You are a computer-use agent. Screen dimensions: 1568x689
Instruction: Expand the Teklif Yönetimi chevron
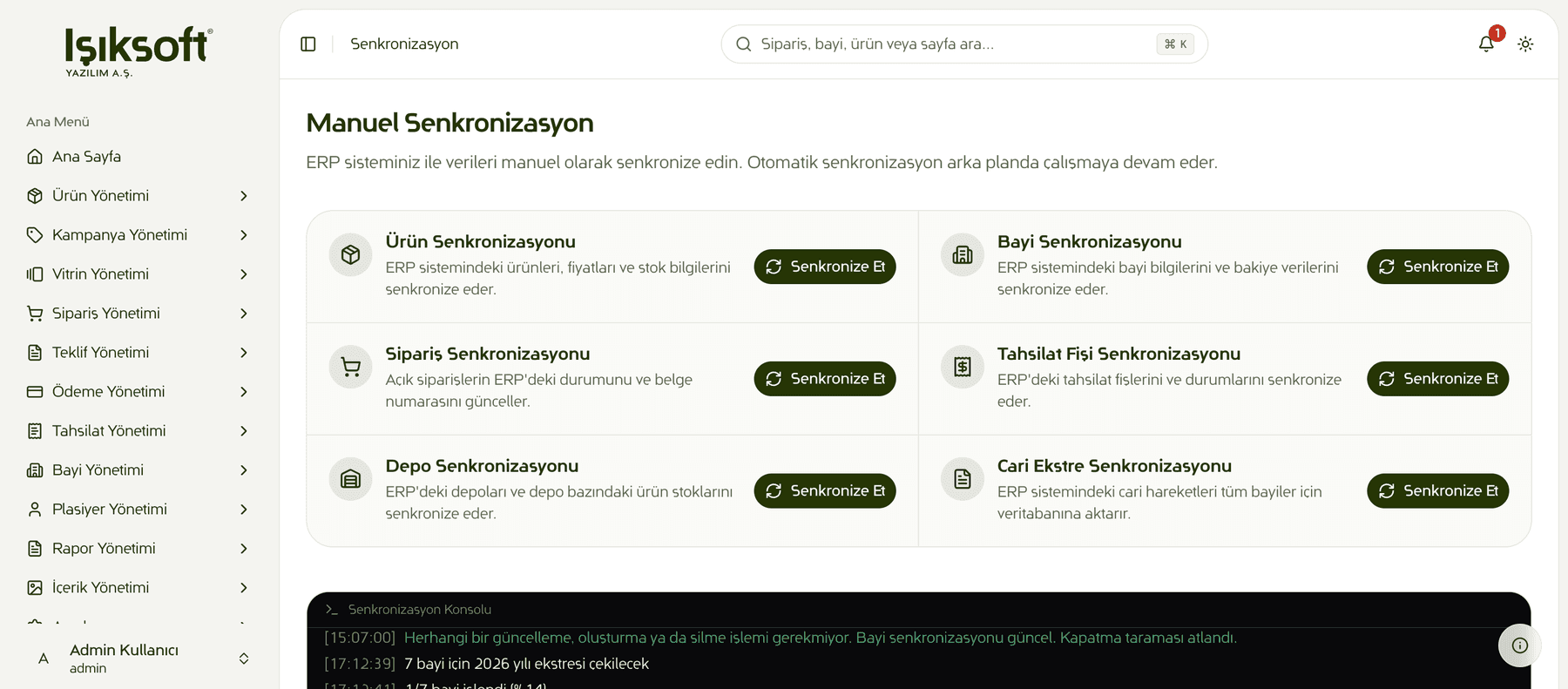(x=244, y=353)
